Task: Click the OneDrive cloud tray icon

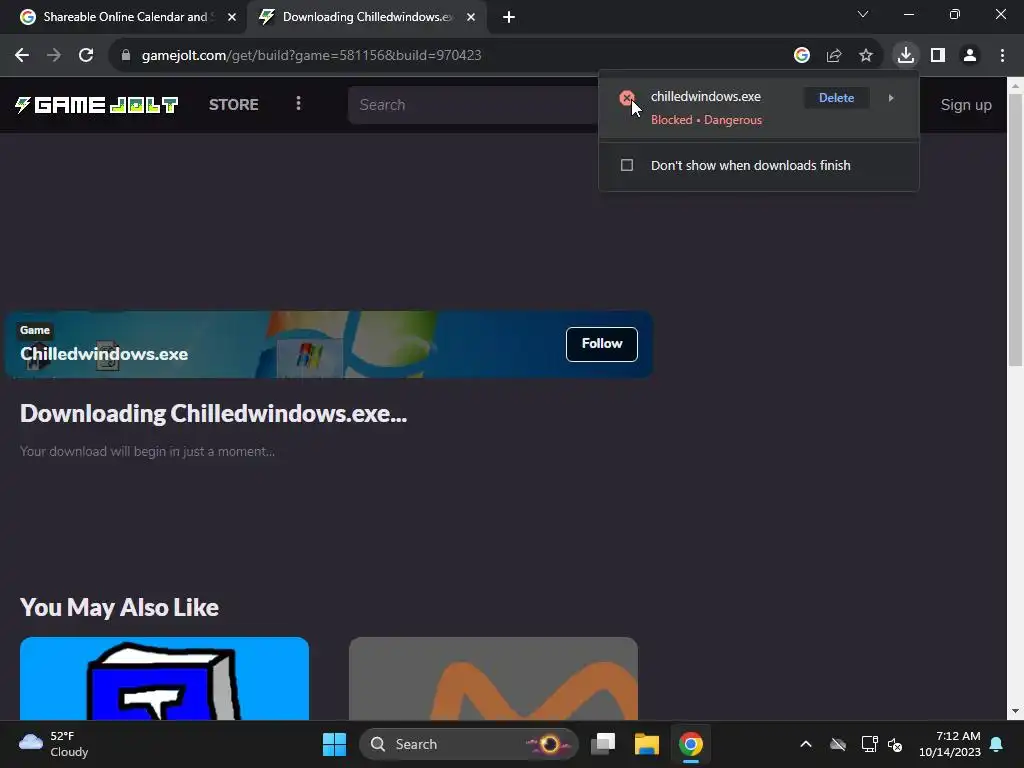Action: (x=838, y=744)
